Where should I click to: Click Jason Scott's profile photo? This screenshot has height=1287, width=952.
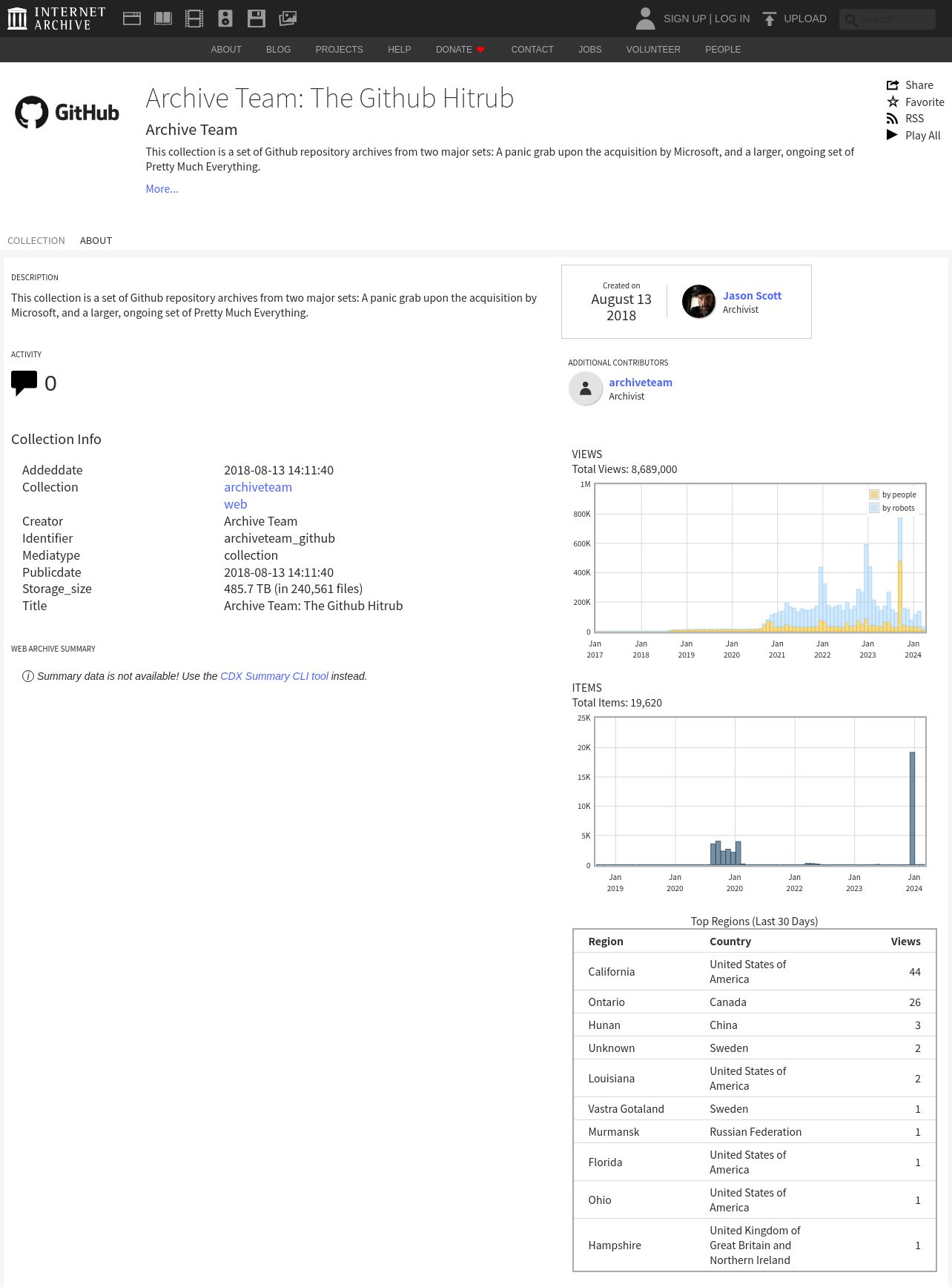click(698, 302)
